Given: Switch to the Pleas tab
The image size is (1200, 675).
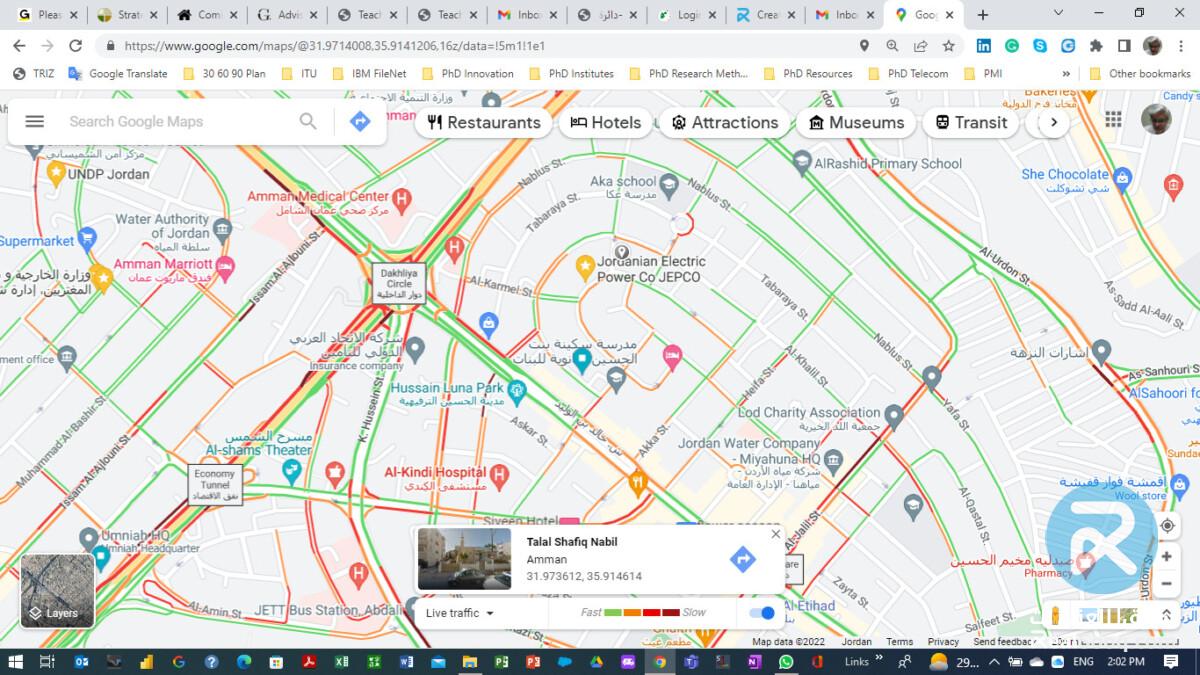Looking at the screenshot, I should click(46, 15).
